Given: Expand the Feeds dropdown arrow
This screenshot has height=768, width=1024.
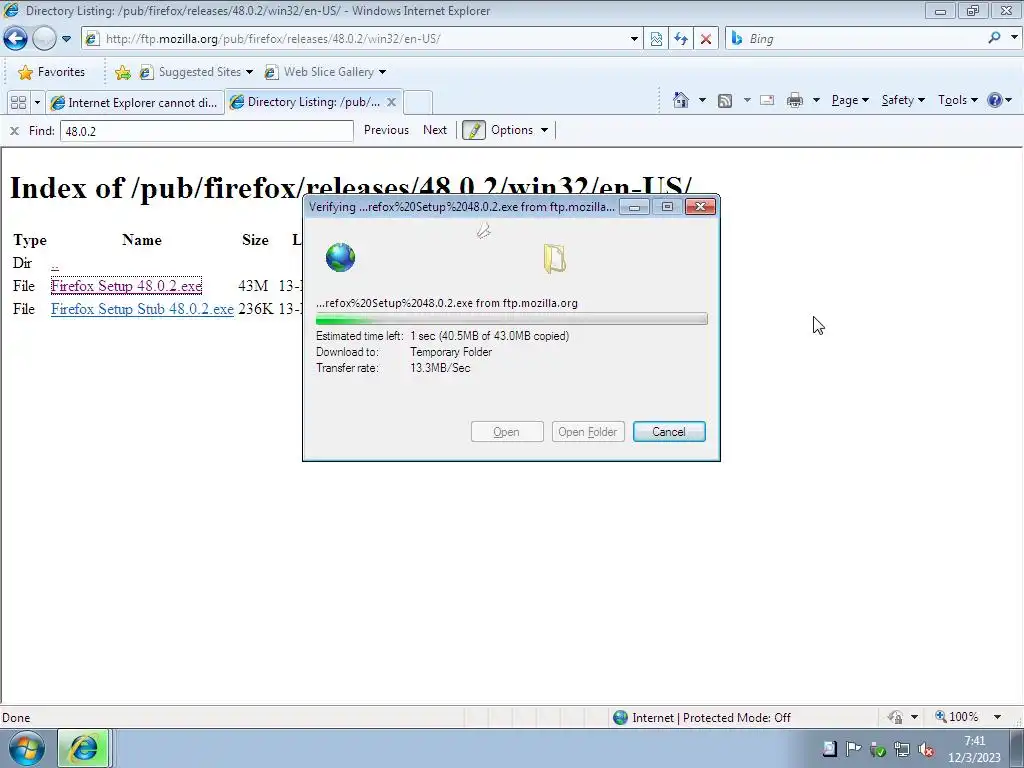Looking at the screenshot, I should tap(746, 100).
